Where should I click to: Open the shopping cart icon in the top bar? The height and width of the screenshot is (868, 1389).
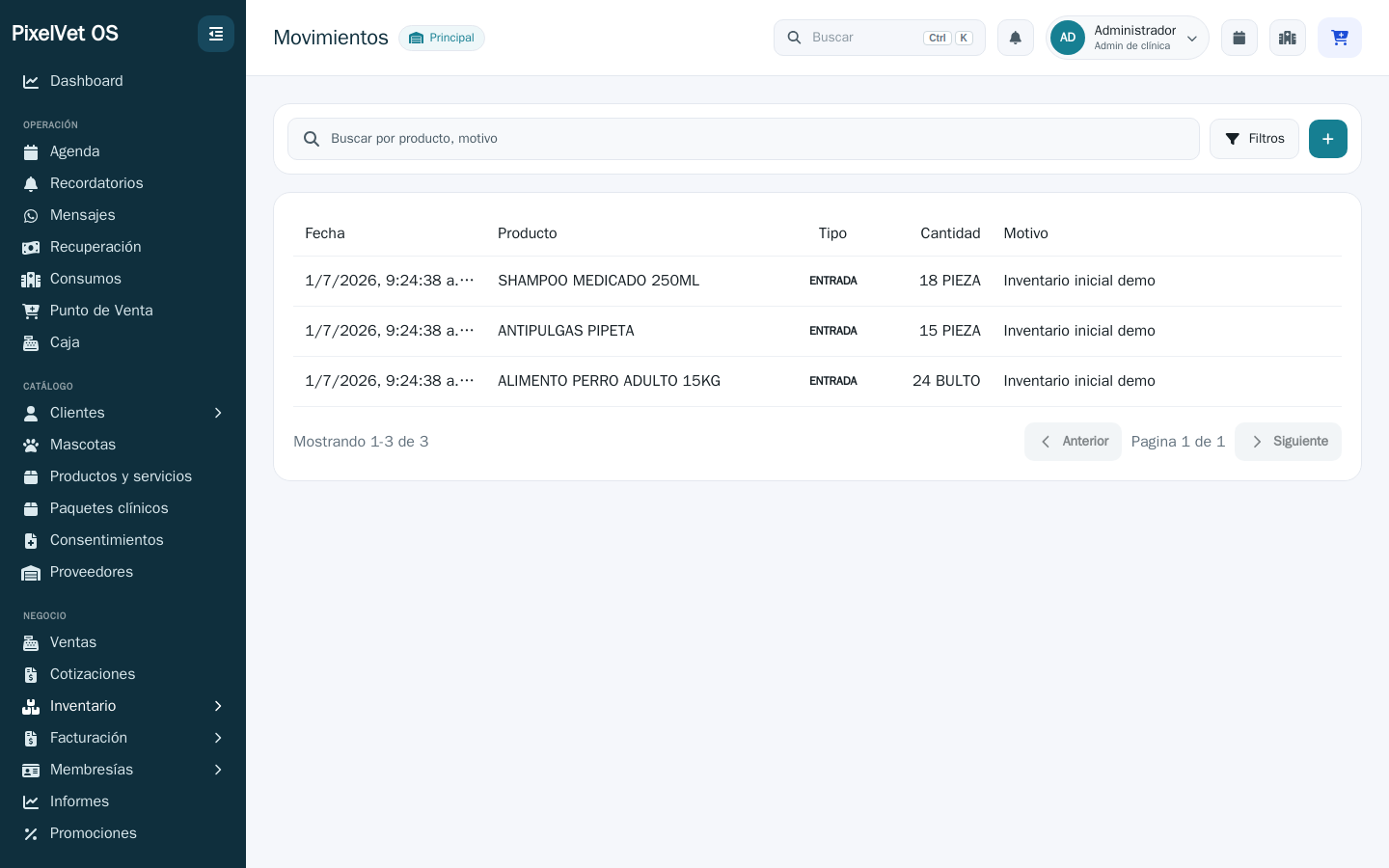click(1340, 38)
